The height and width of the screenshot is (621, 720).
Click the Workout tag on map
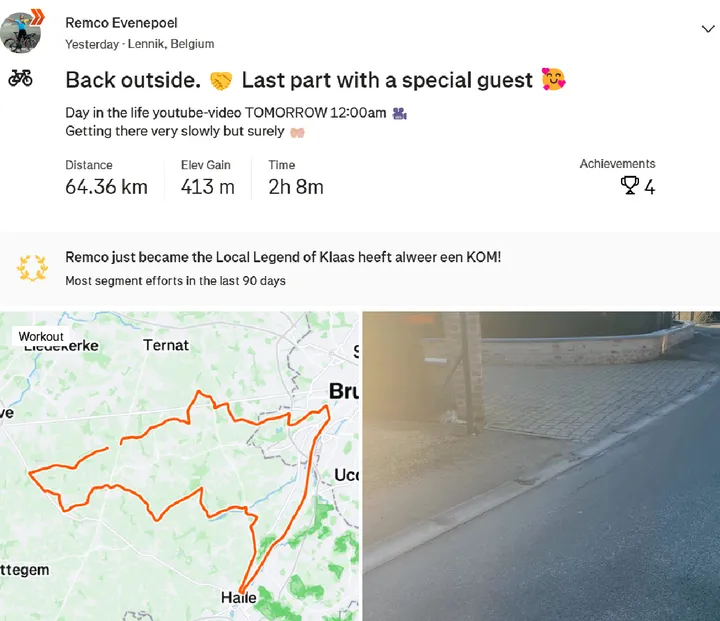point(41,337)
